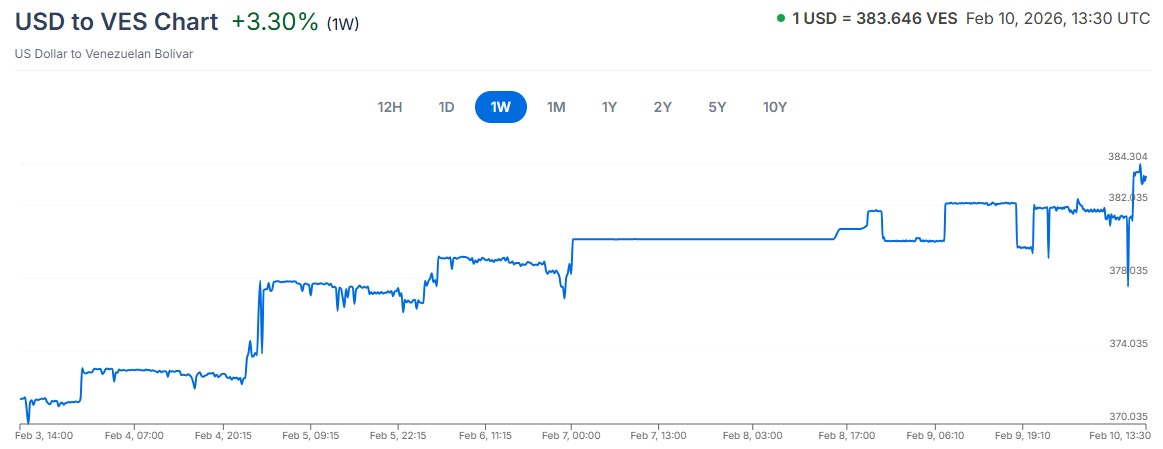Click the 370.035 y-axis value

tap(1128, 416)
